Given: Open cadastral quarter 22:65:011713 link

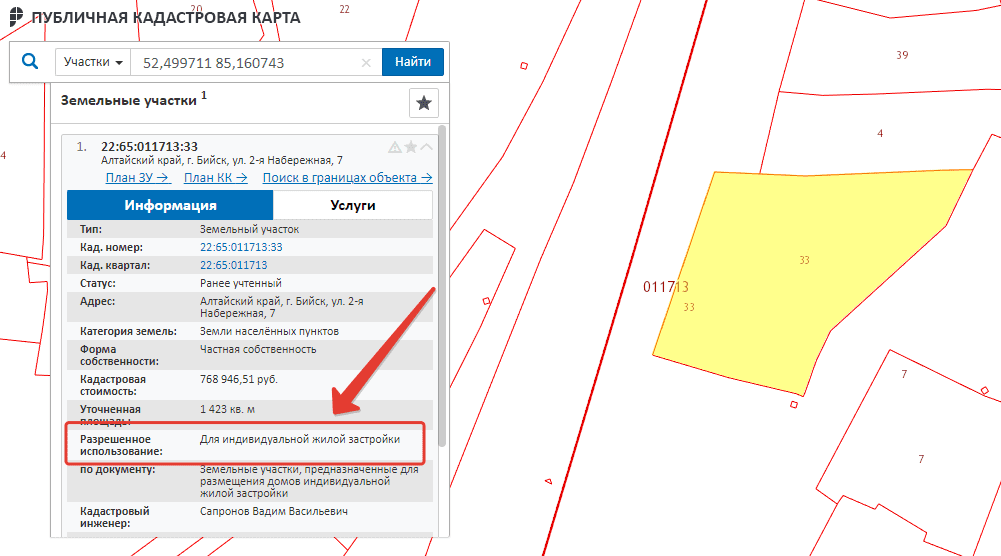Looking at the screenshot, I should click(233, 265).
